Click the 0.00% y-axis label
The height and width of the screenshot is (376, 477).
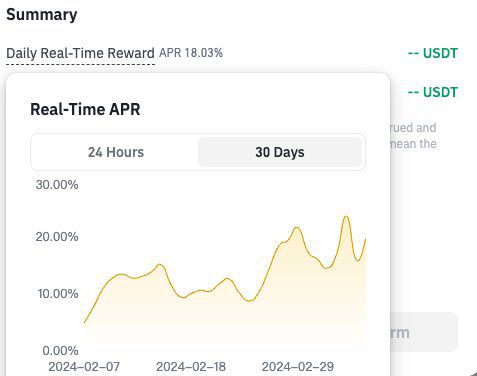point(60,351)
